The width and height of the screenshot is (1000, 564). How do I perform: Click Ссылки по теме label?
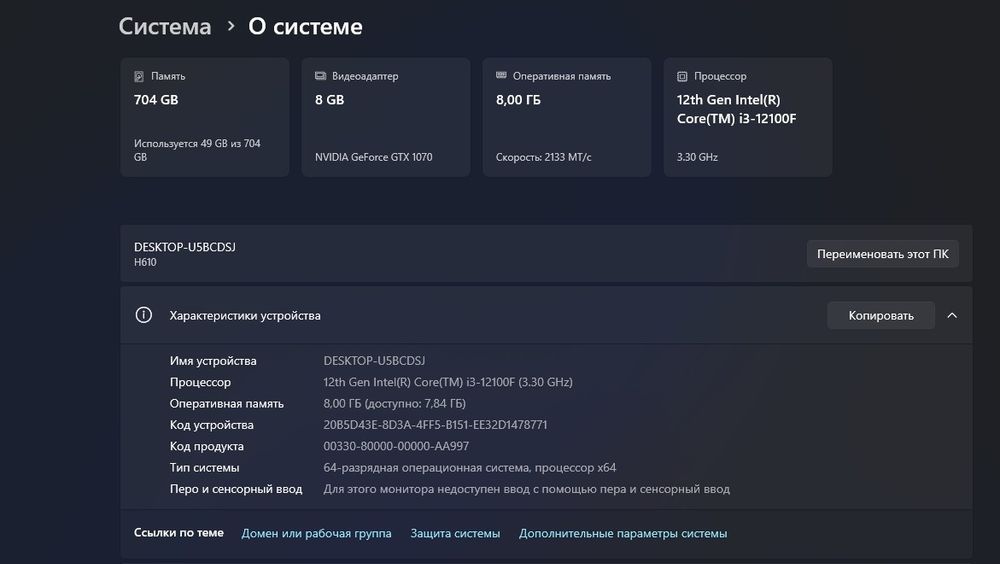[x=179, y=533]
